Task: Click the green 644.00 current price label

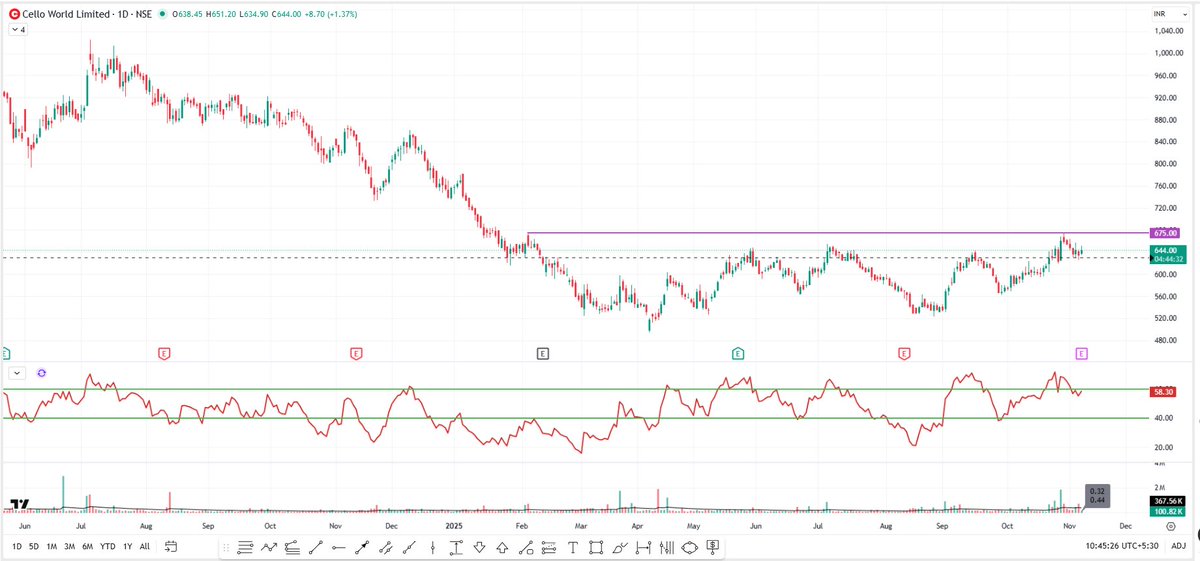Action: coord(1167,250)
